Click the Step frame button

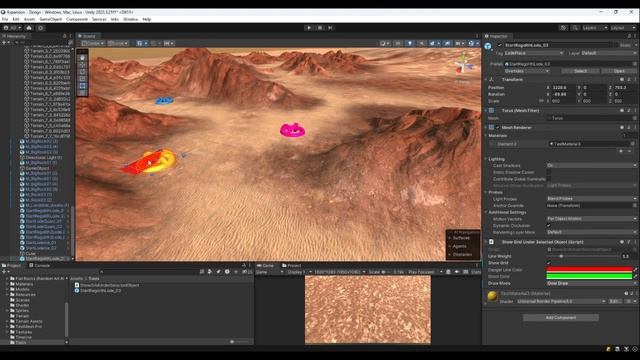pyautogui.click(x=330, y=28)
